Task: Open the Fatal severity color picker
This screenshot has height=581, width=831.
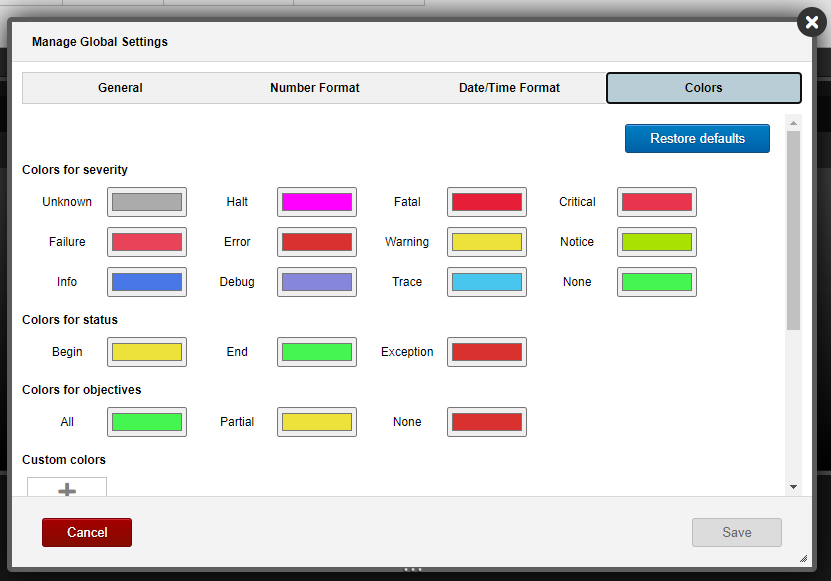Action: pos(486,201)
